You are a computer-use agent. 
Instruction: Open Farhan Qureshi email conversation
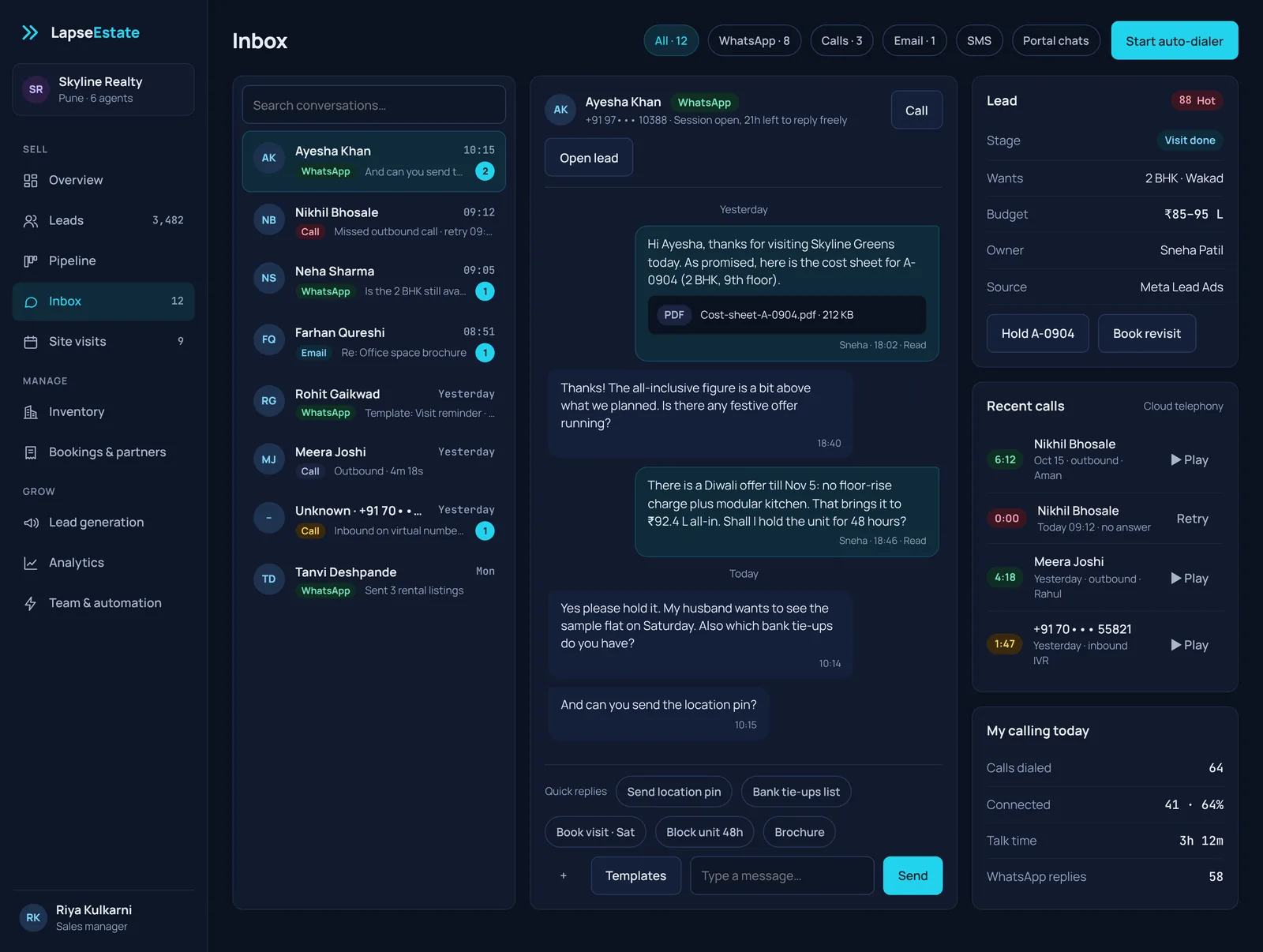pos(373,342)
